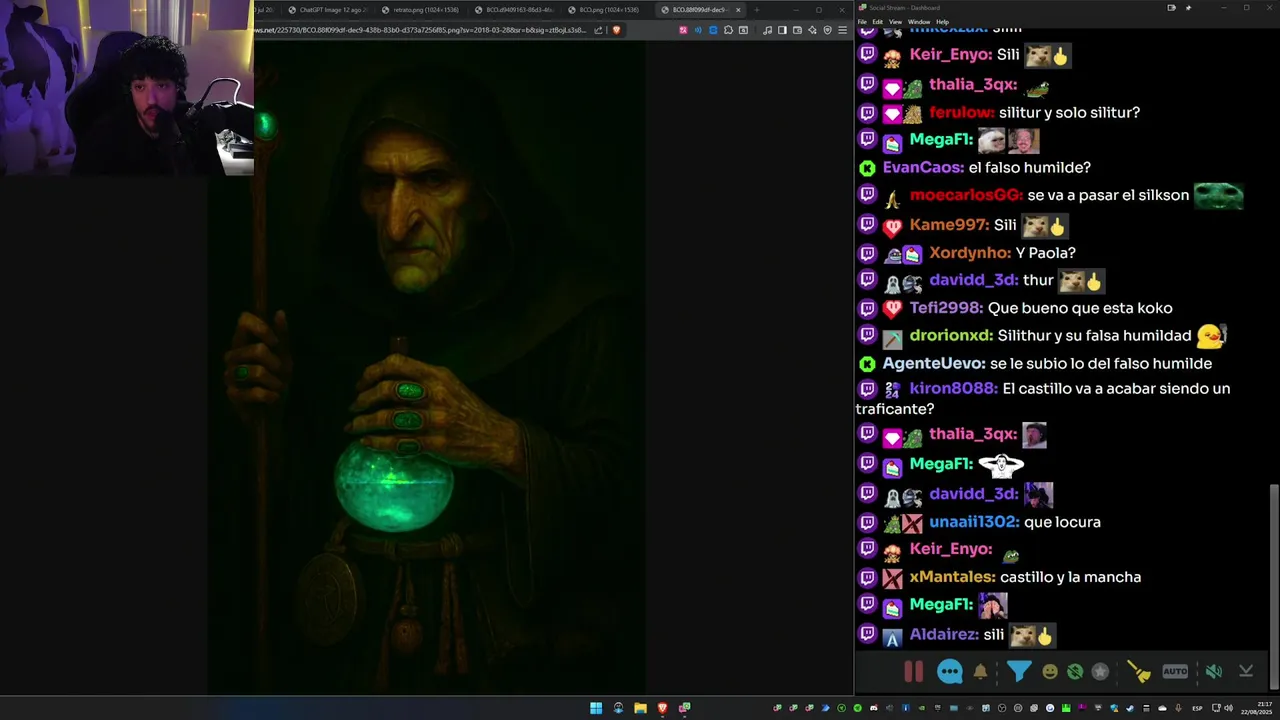This screenshot has width=1280, height=720.
Task: Toggle the browser sidebar panel icon
Action: click(782, 30)
